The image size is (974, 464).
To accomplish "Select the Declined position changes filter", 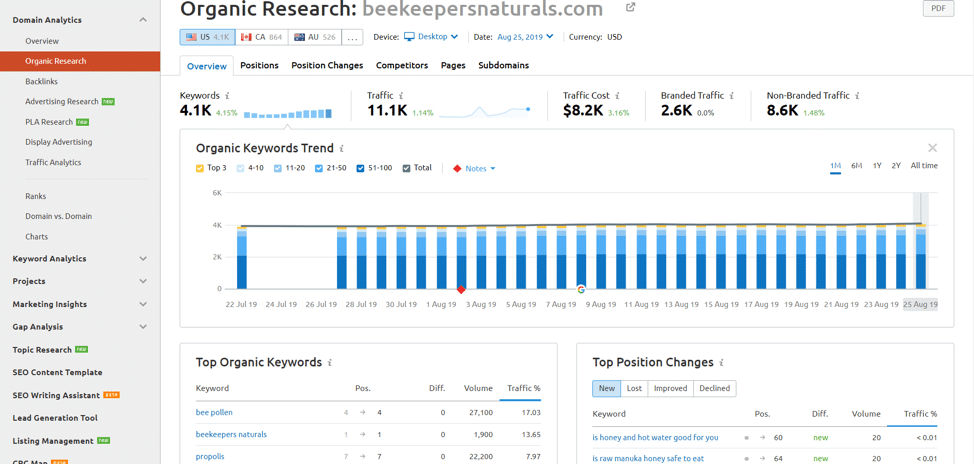I will (715, 388).
